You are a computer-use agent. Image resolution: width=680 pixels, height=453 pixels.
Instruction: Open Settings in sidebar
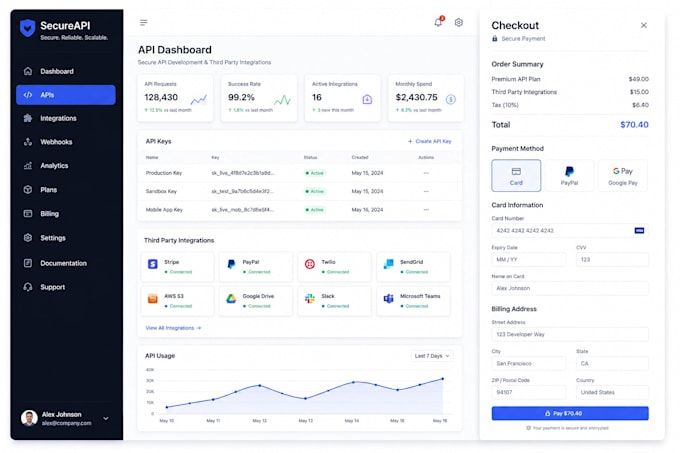[x=65, y=238]
